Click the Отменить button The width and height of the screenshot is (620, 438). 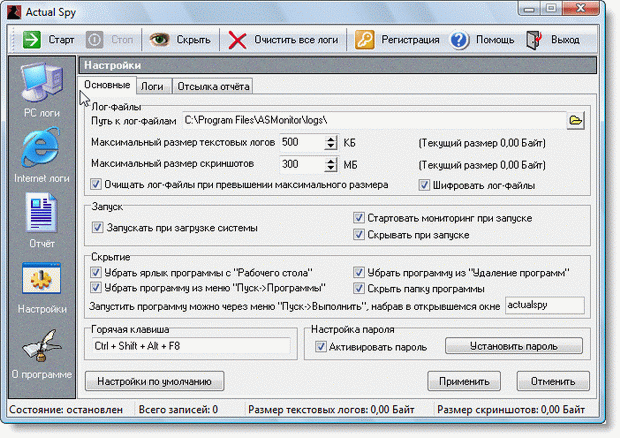click(x=553, y=381)
